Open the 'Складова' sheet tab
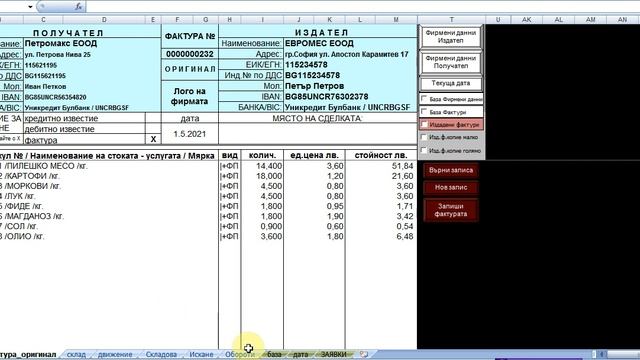The image size is (640, 360). point(161,354)
